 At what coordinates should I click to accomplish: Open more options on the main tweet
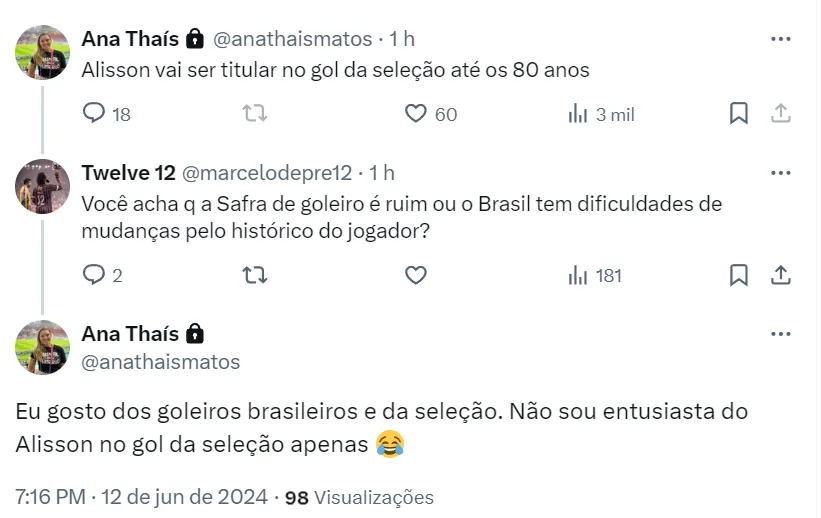click(x=781, y=334)
